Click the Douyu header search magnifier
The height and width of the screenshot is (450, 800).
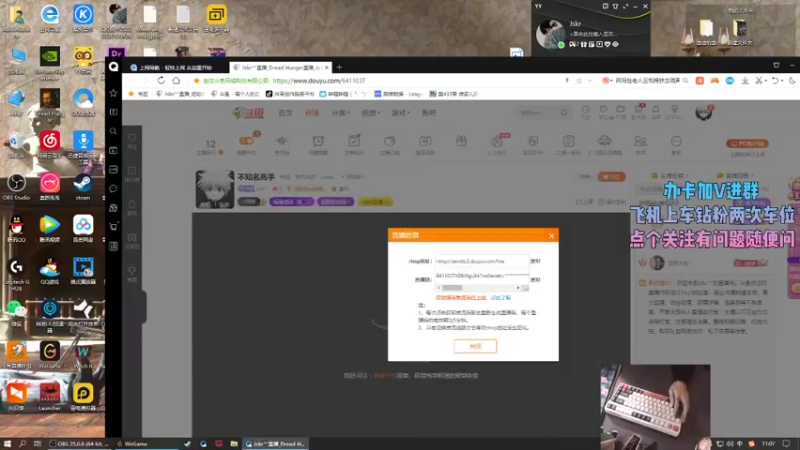[x=564, y=113]
